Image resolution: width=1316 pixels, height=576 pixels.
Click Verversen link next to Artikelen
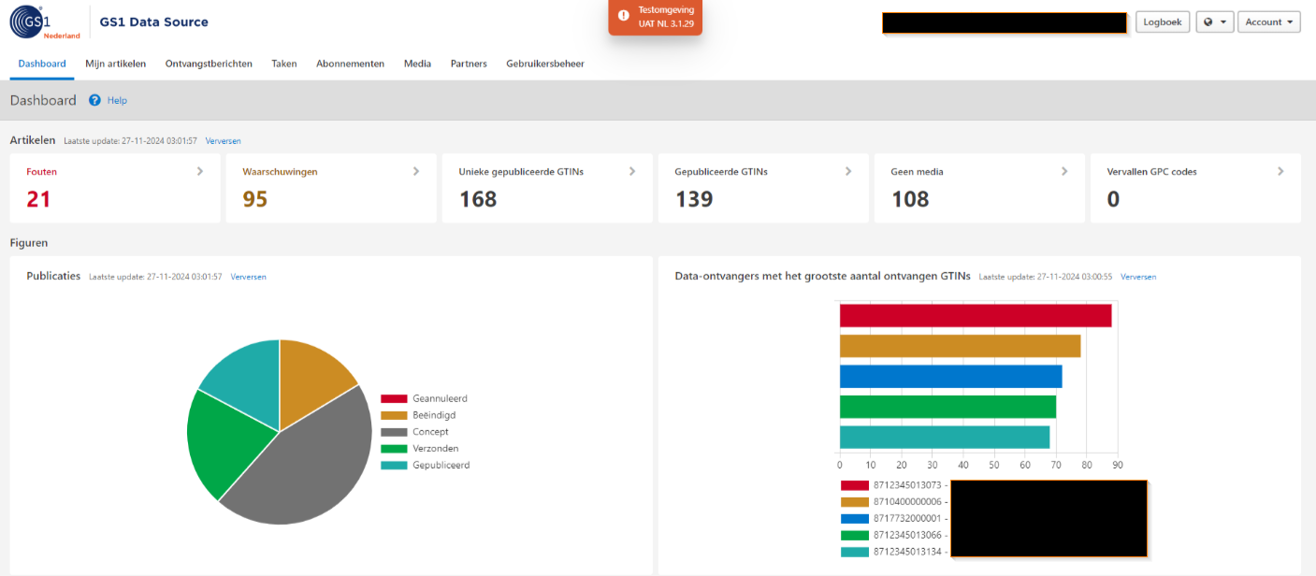tap(223, 141)
